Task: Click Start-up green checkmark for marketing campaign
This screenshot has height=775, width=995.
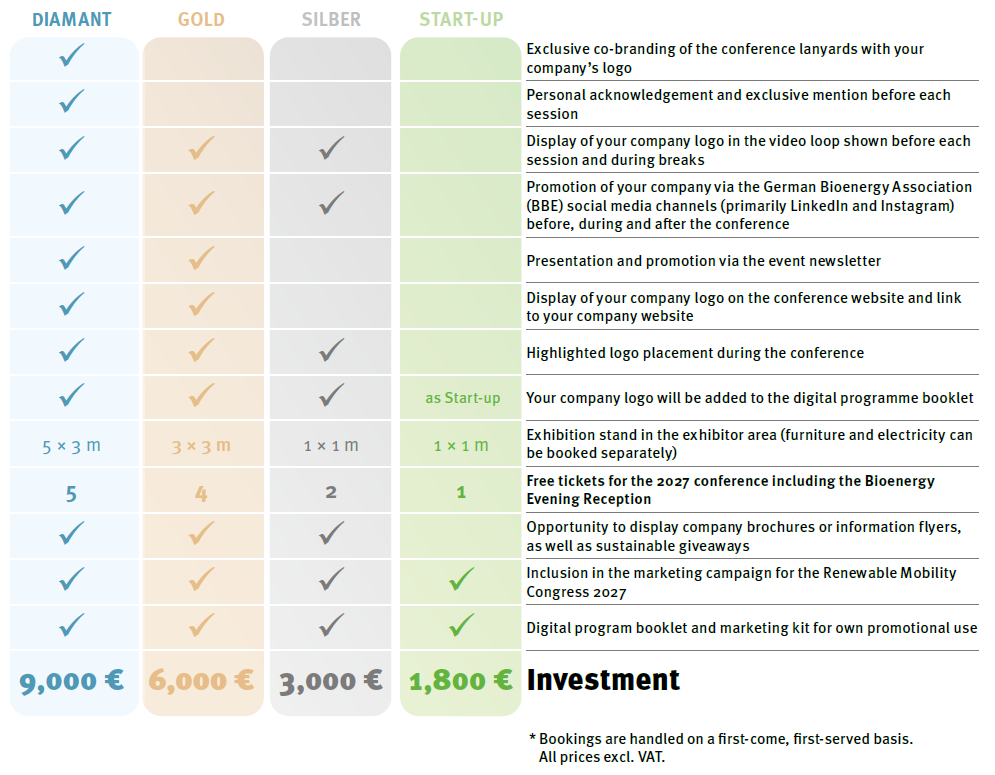Action: [x=461, y=578]
